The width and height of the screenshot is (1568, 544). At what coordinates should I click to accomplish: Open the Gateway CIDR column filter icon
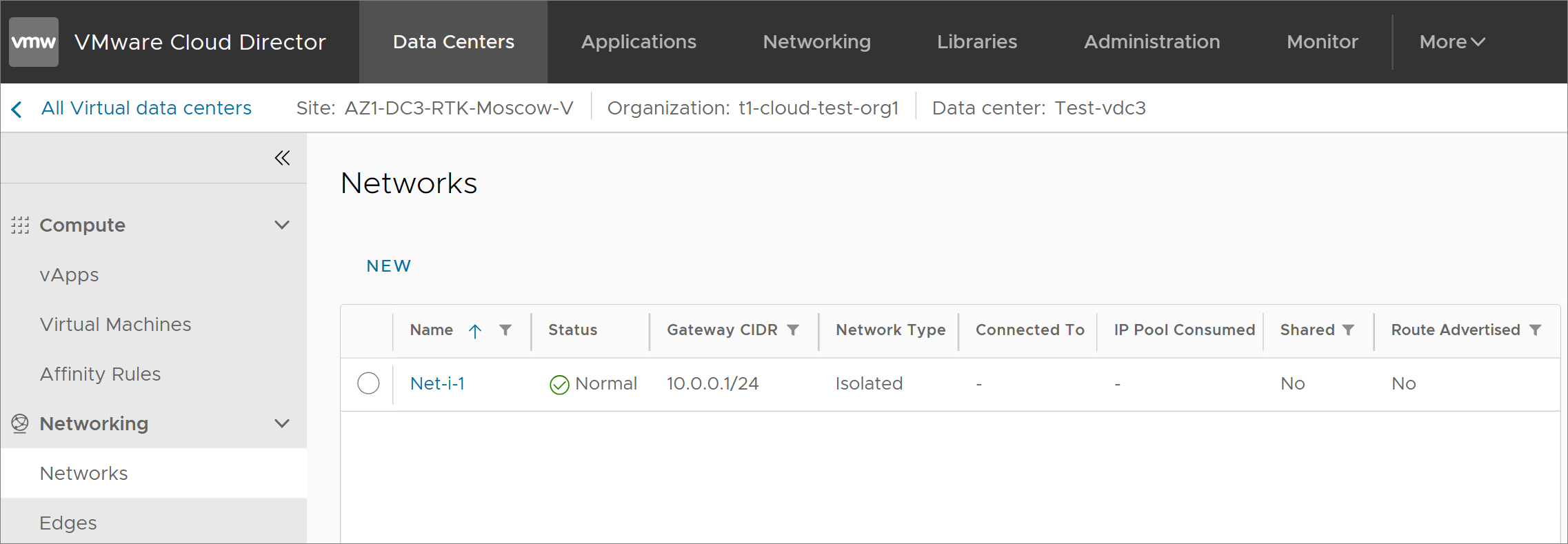point(793,330)
